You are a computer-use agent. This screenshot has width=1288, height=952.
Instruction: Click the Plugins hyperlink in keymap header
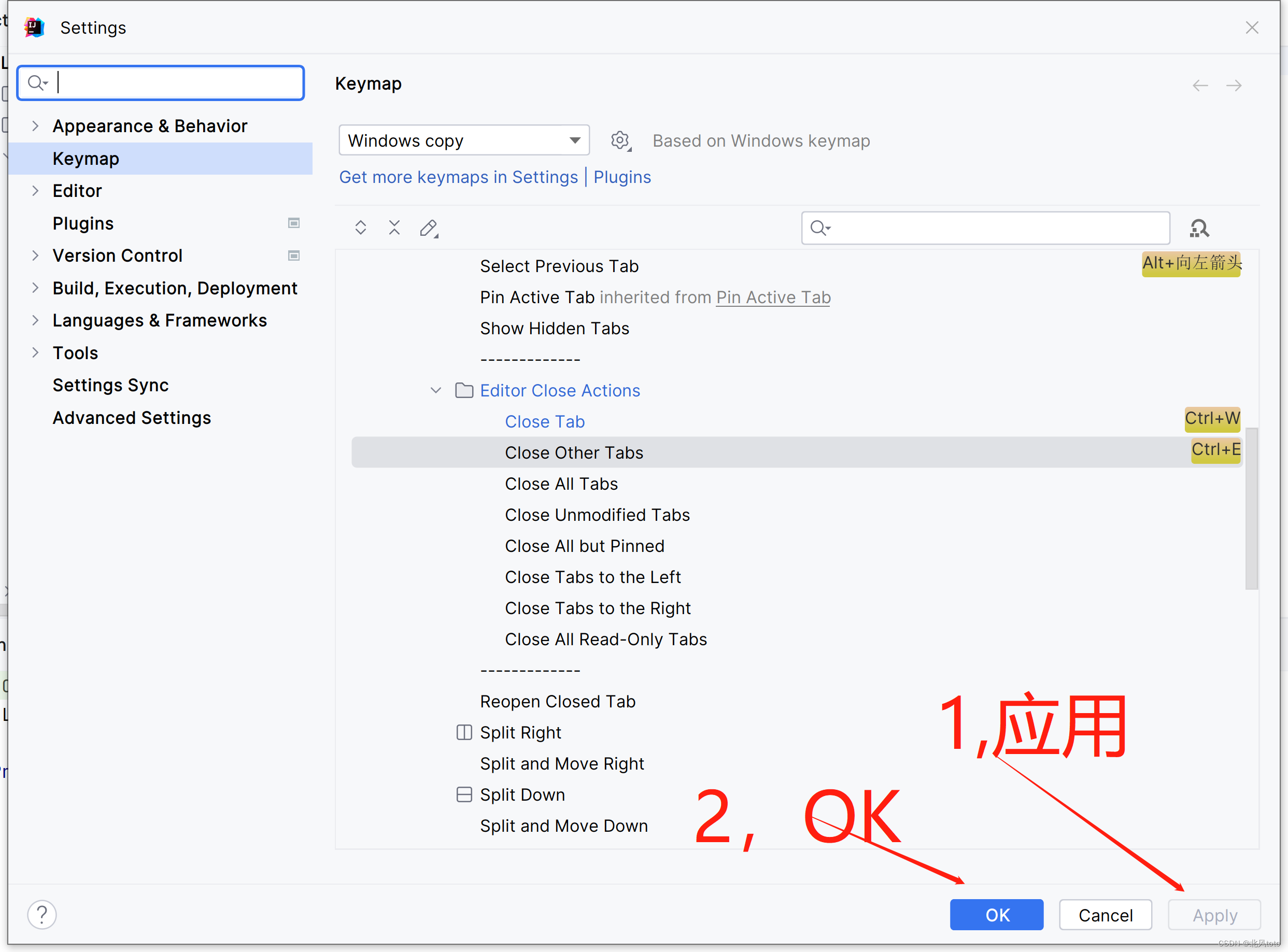(x=622, y=177)
